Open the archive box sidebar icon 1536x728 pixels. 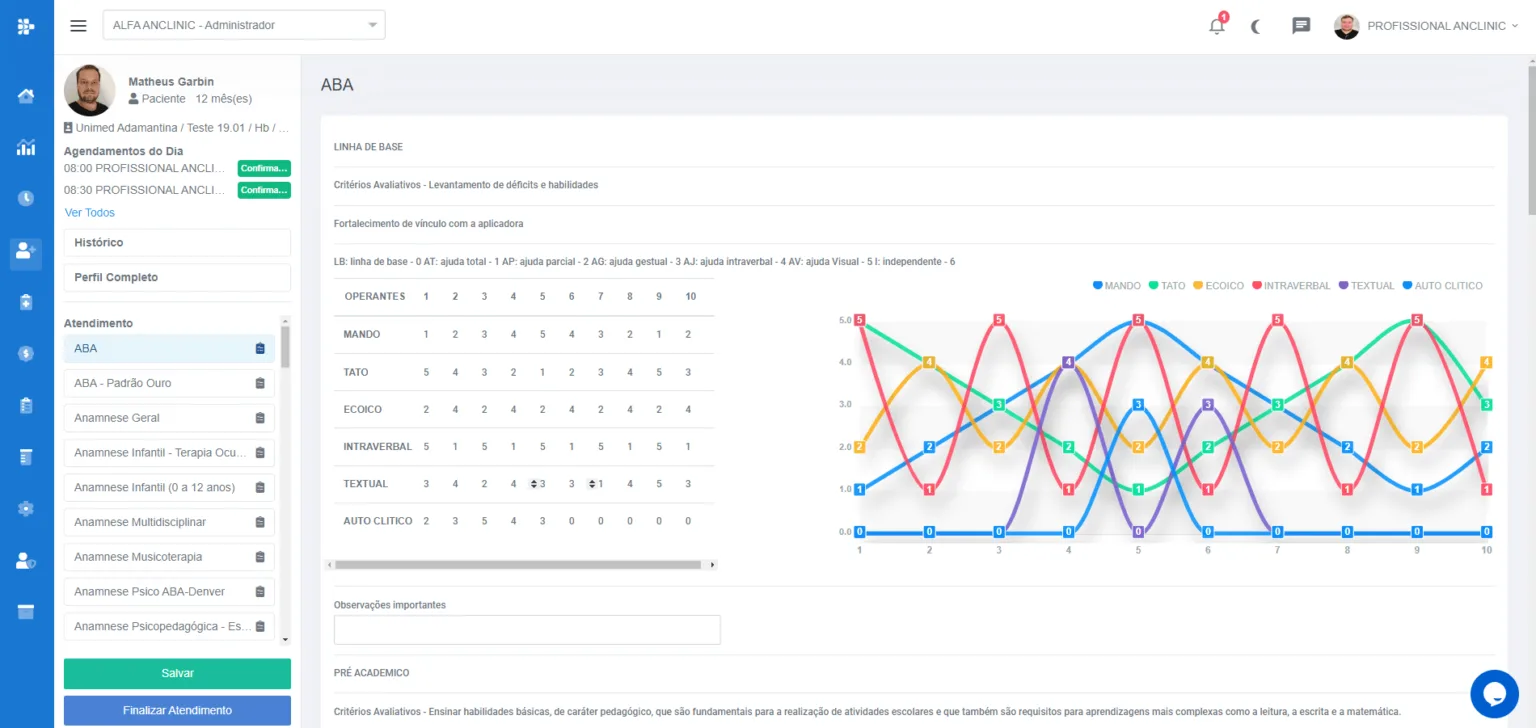26,611
